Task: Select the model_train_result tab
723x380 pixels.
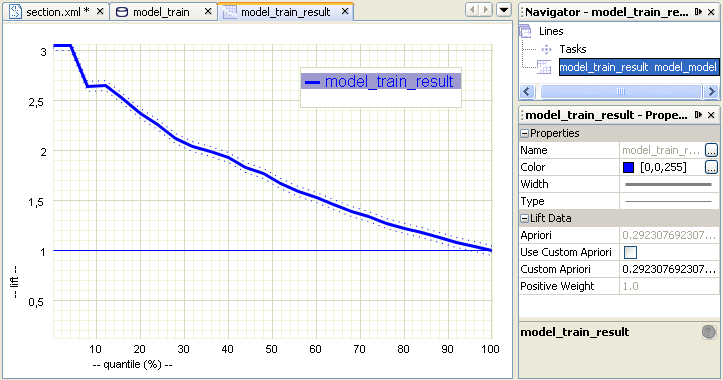Action: [x=286, y=12]
